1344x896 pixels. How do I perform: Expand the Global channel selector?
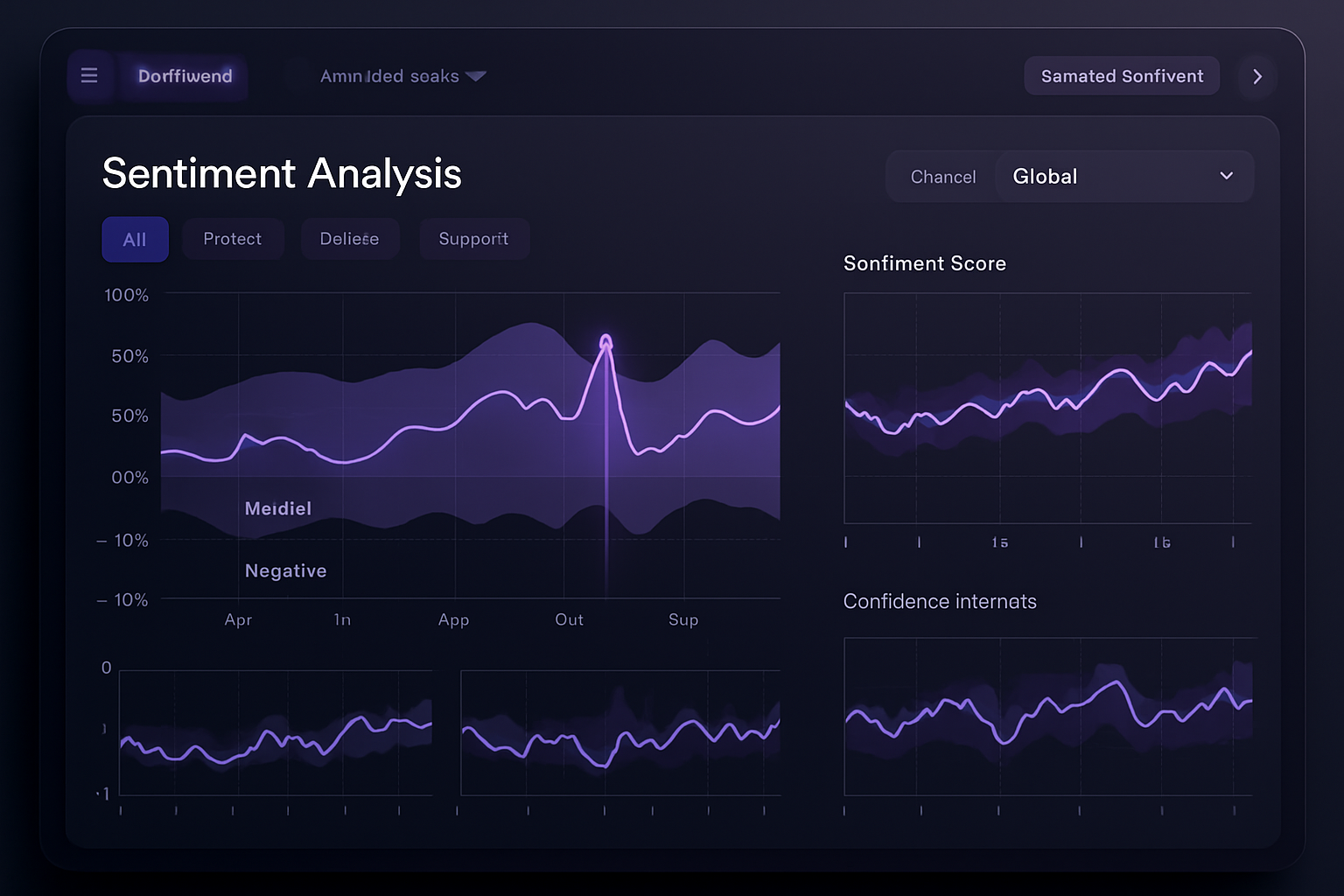1124,176
